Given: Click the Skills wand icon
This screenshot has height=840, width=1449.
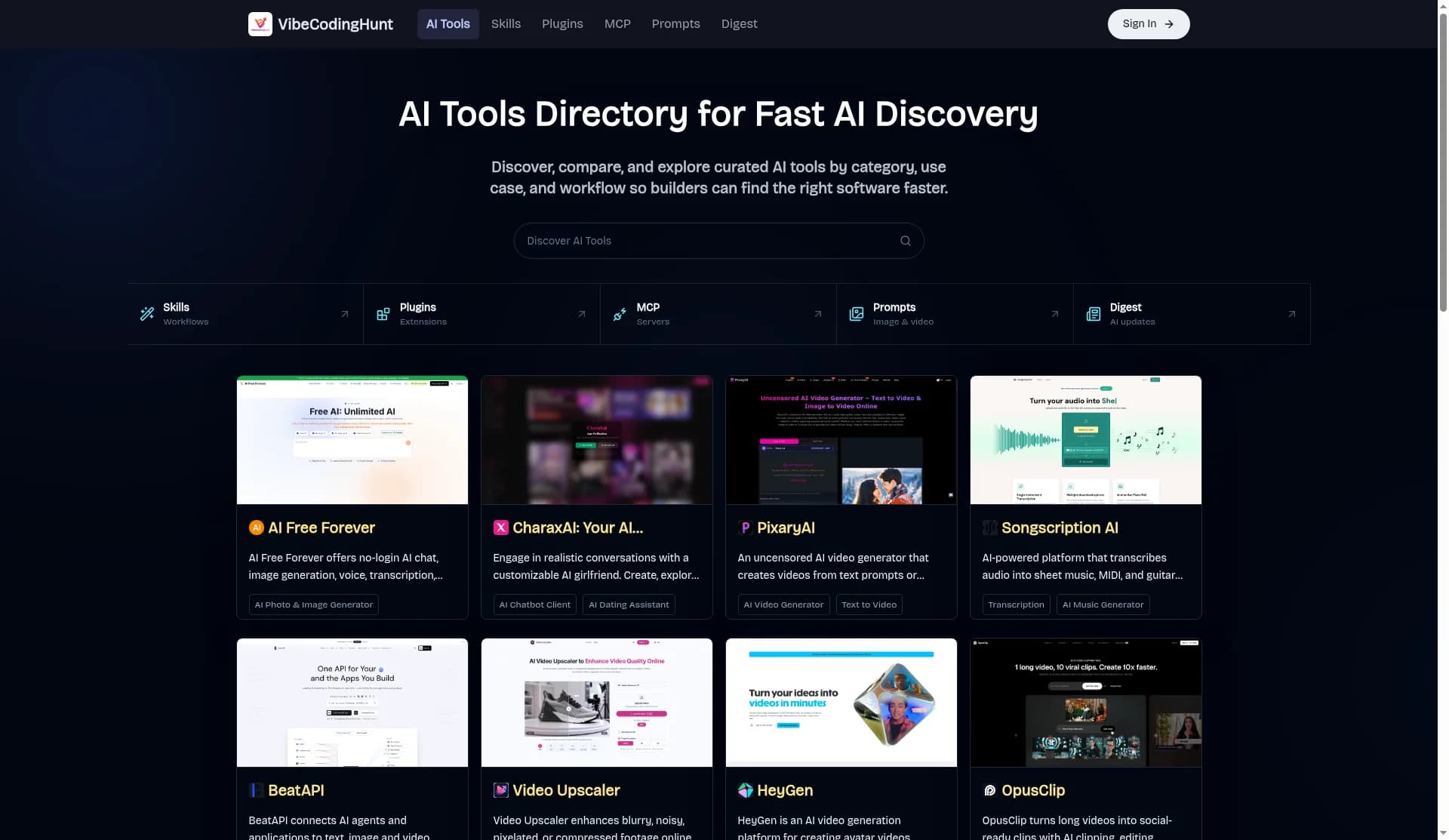Looking at the screenshot, I should click(147, 314).
